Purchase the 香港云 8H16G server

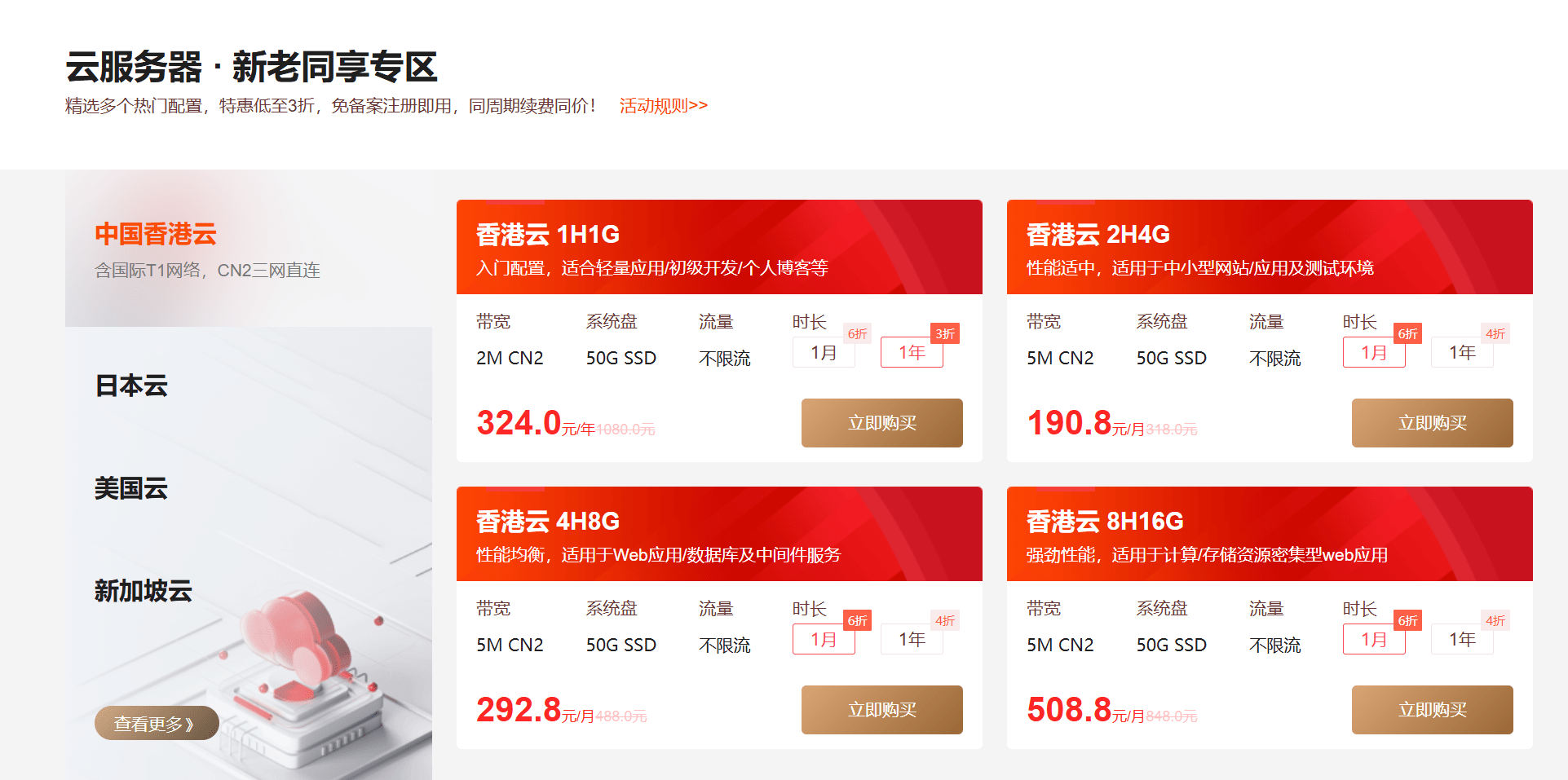[1432, 710]
